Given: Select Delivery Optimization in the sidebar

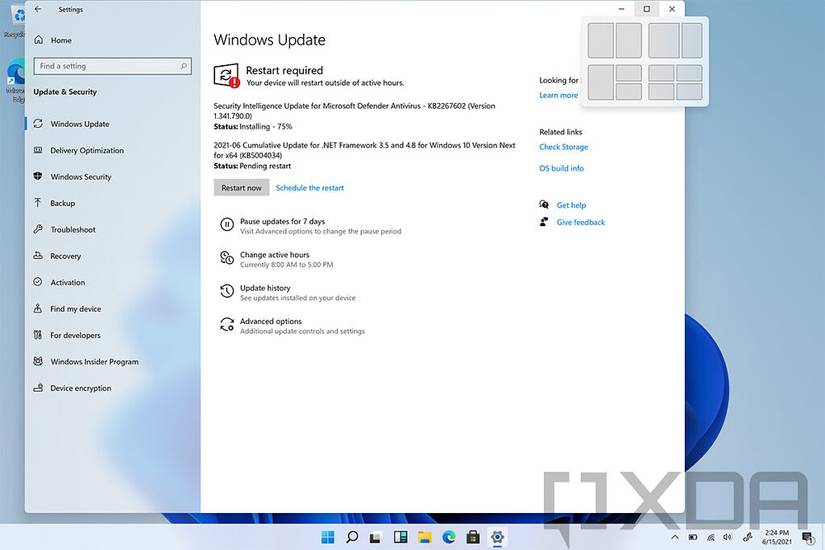Looking at the screenshot, I should pyautogui.click(x=79, y=151).
